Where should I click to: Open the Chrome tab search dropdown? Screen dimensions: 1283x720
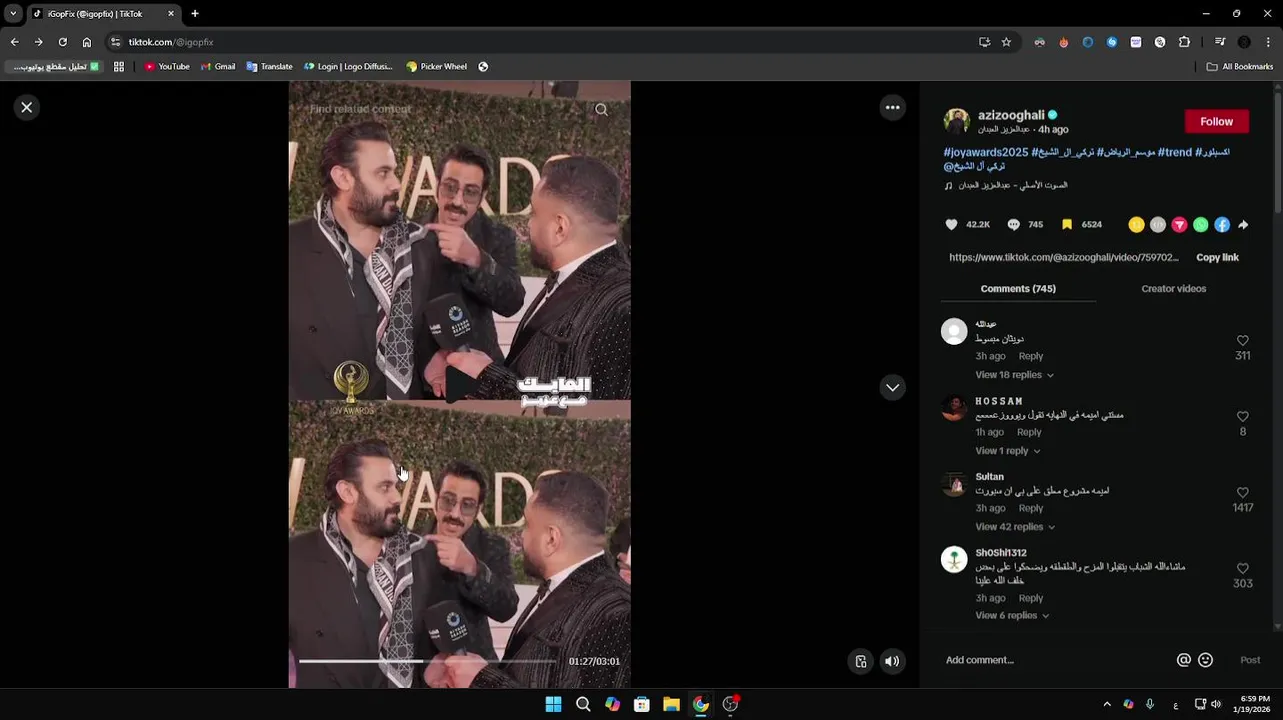pos(13,14)
